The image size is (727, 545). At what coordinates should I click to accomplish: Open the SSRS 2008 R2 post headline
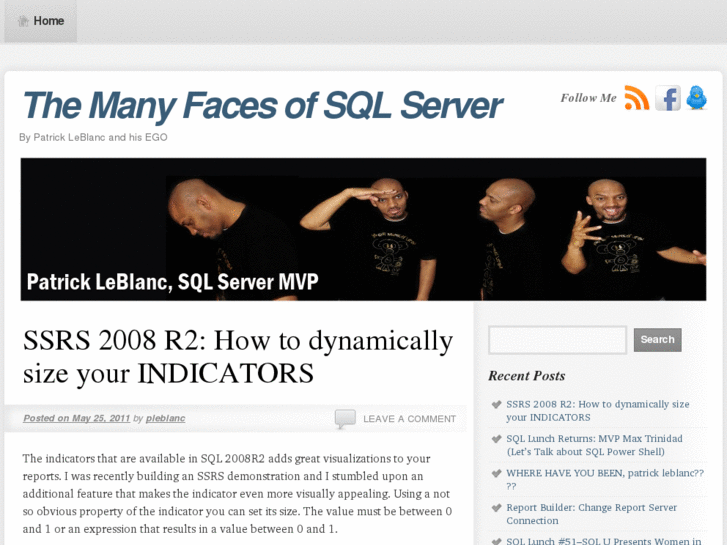click(238, 356)
